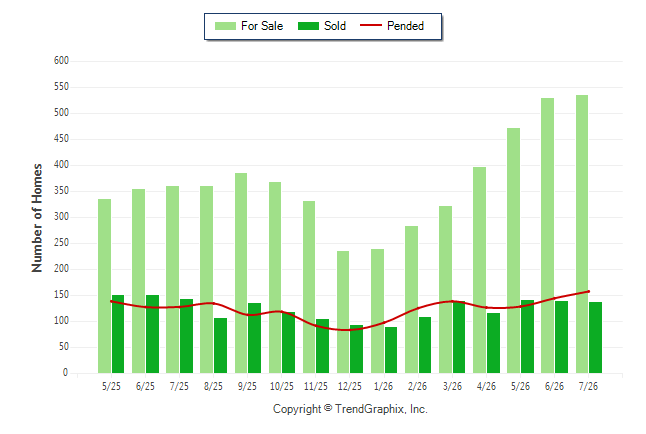Image resolution: width=646 pixels, height=434 pixels.
Task: Toggle the For Sale series legend label
Action: 262,26
